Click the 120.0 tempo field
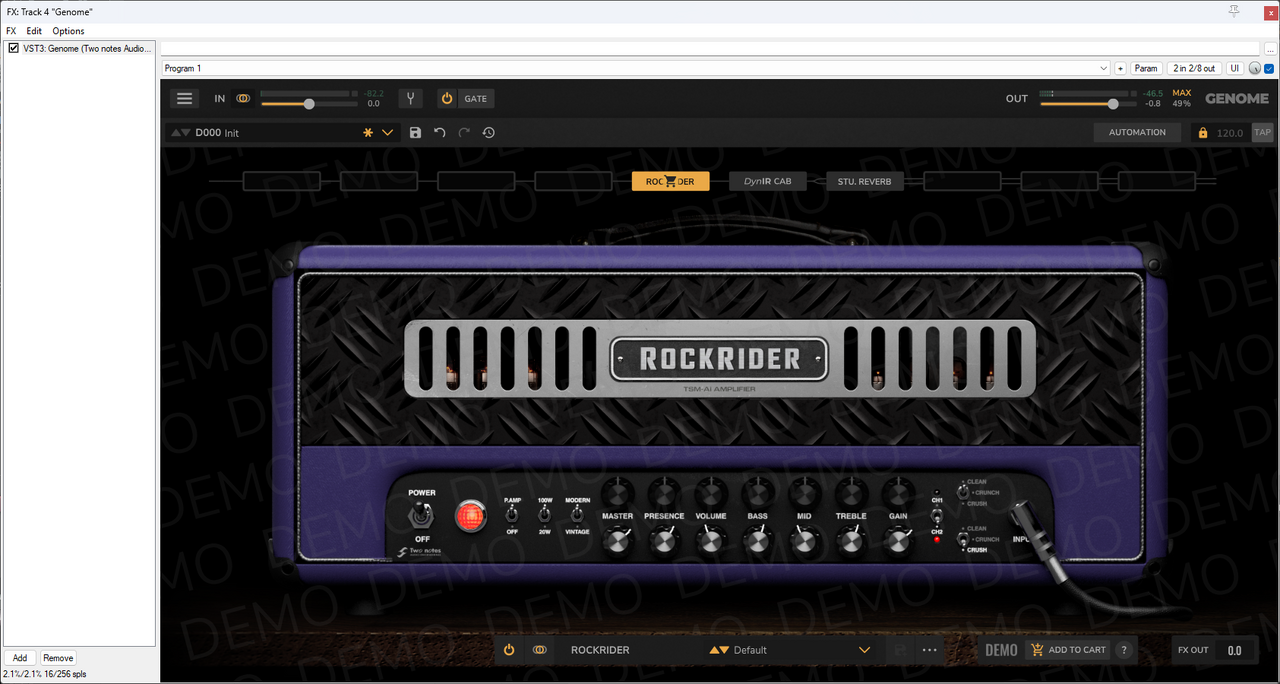This screenshot has height=684, width=1280. [x=1230, y=133]
